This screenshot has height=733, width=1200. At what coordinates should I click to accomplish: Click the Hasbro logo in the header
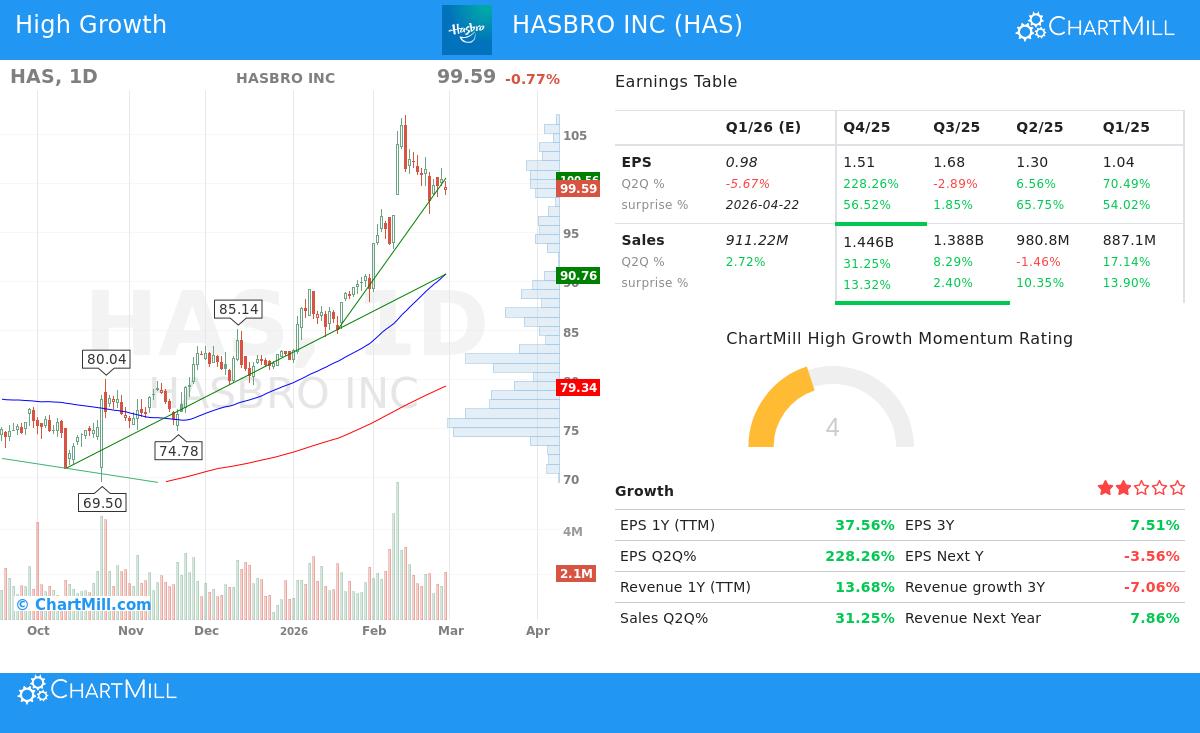click(466, 29)
